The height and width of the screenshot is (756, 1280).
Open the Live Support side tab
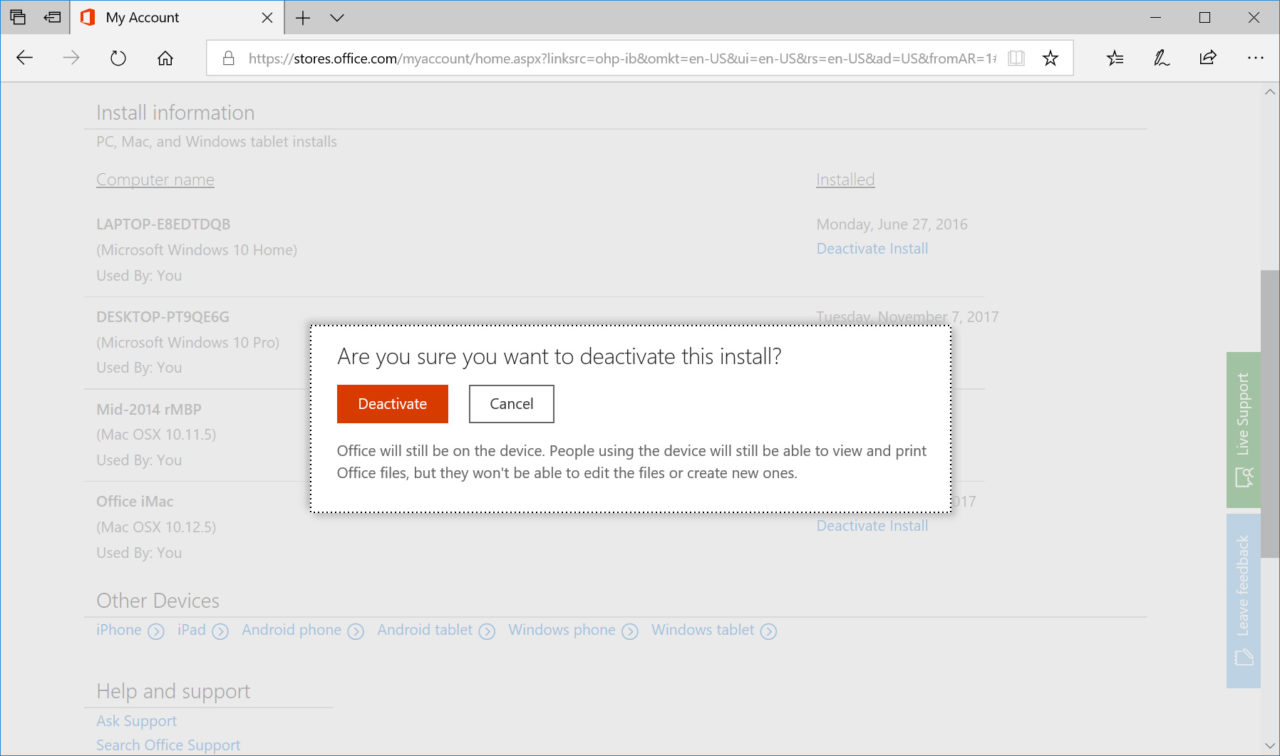(x=1243, y=430)
